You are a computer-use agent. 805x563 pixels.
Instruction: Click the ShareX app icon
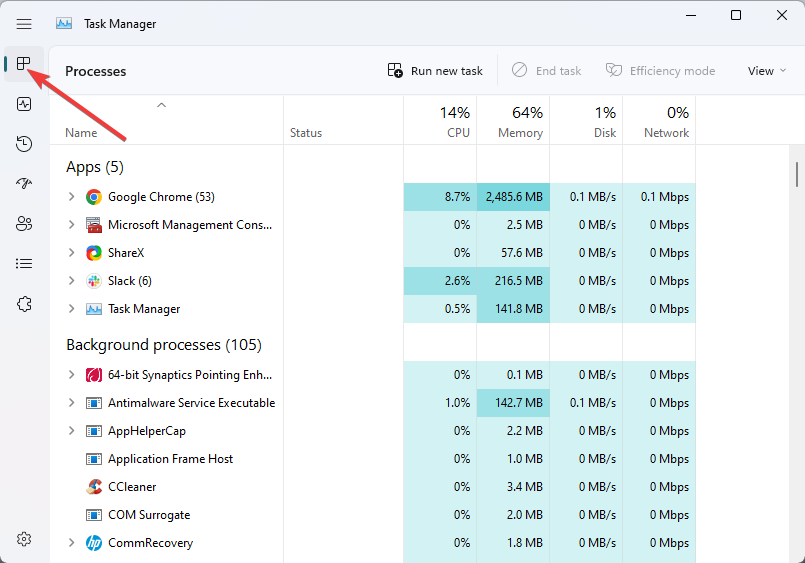pyautogui.click(x=93, y=253)
